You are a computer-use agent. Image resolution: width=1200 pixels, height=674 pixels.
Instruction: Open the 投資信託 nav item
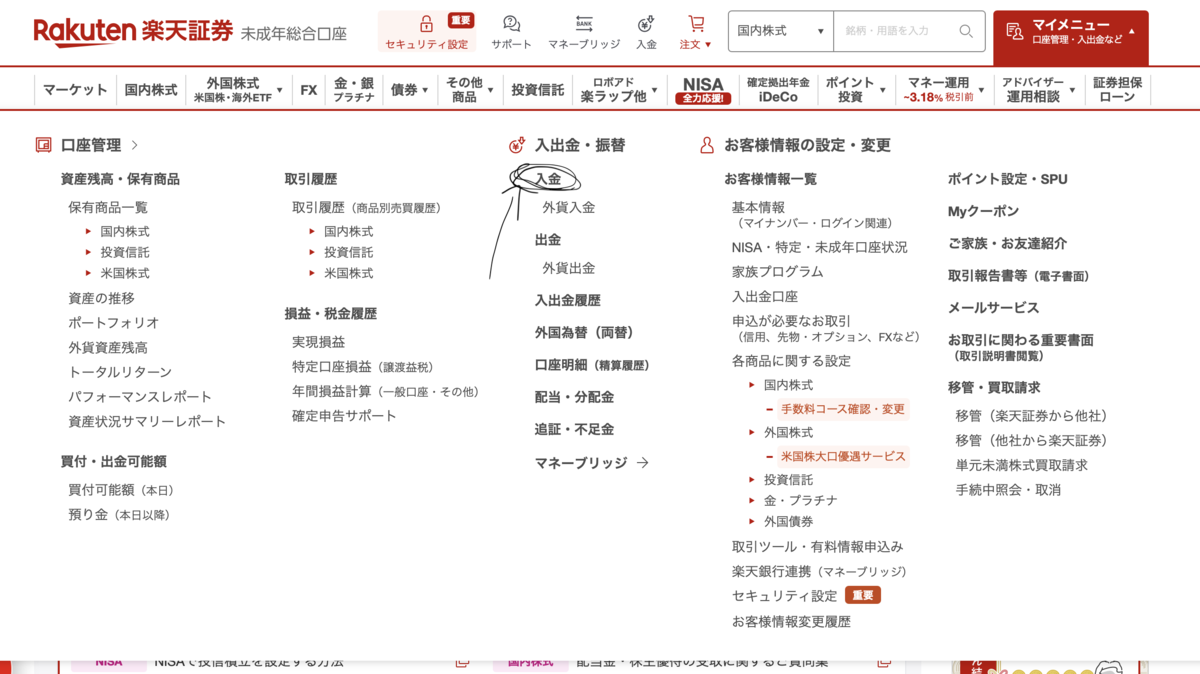(537, 90)
